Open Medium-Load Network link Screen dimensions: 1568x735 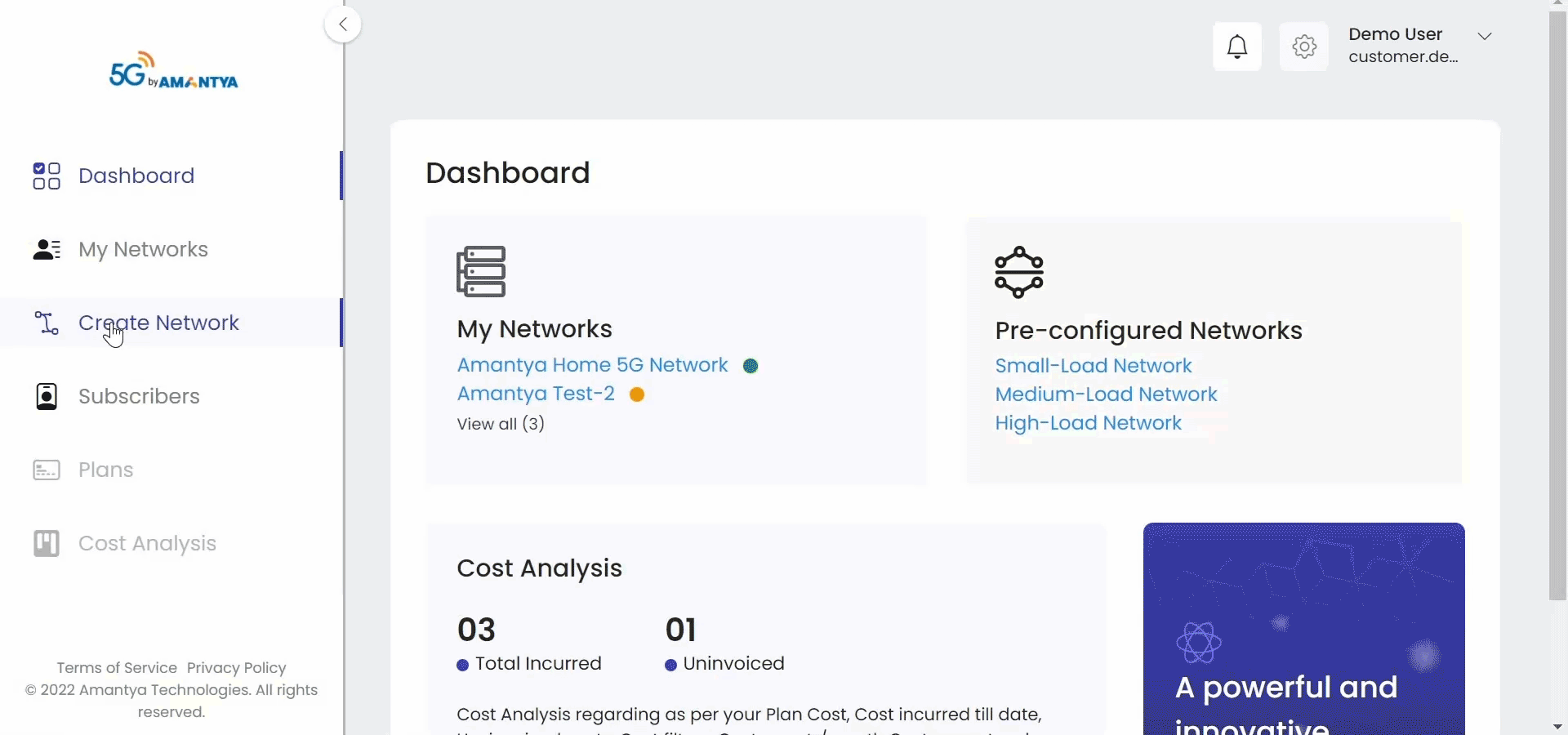pos(1107,394)
